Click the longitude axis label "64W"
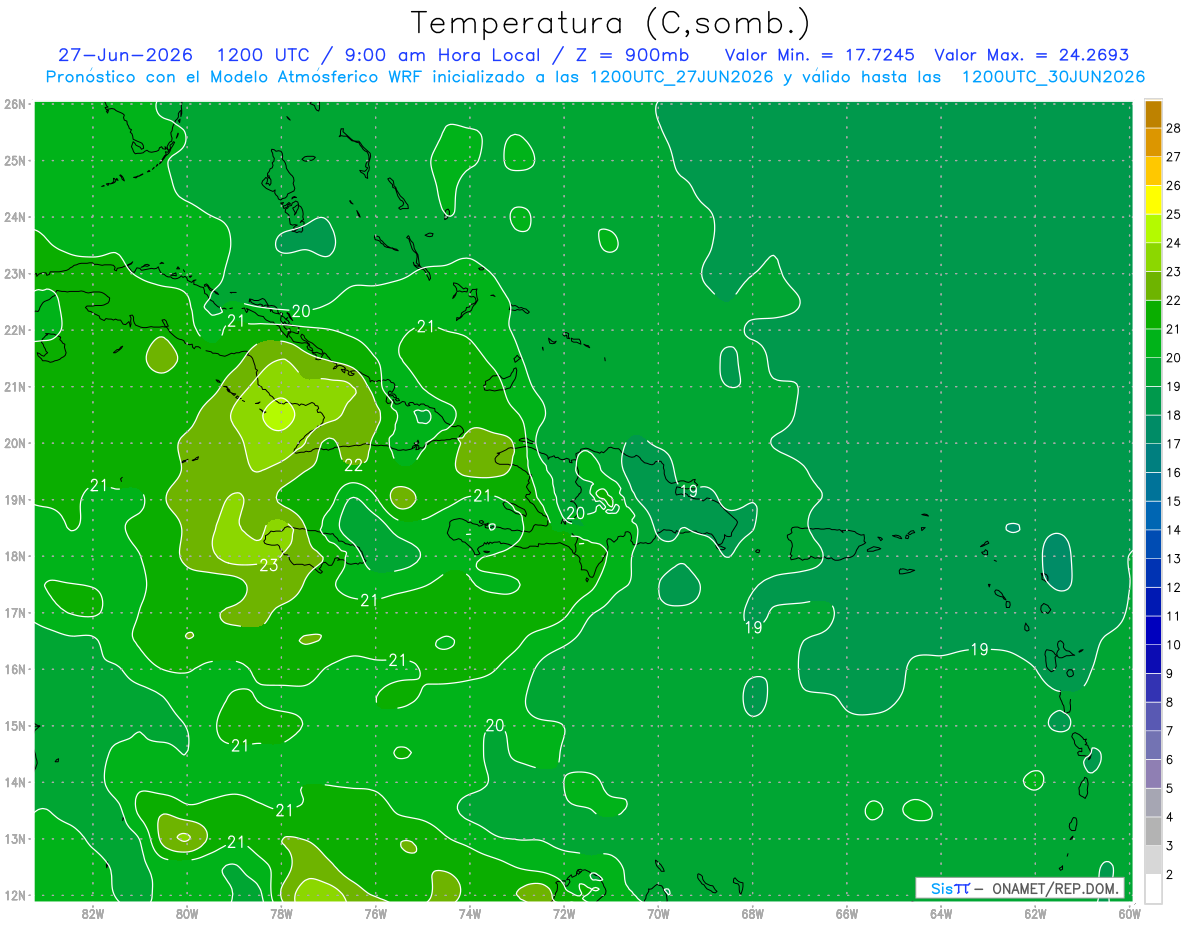Image resolution: width=1200 pixels, height=927 pixels. click(x=941, y=912)
